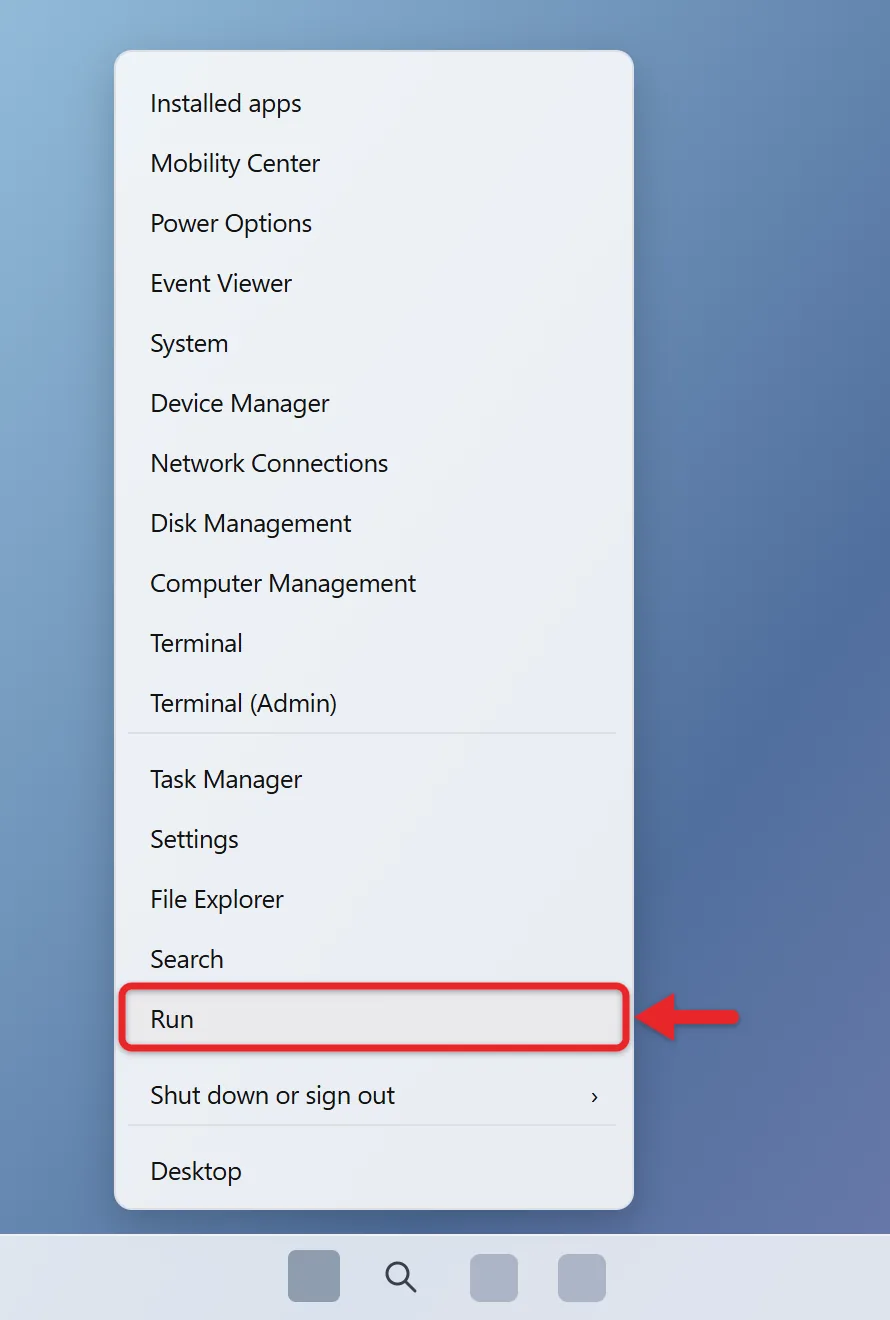Screen dimensions: 890x1320
Task: Open Disk Management
Action: point(374,524)
